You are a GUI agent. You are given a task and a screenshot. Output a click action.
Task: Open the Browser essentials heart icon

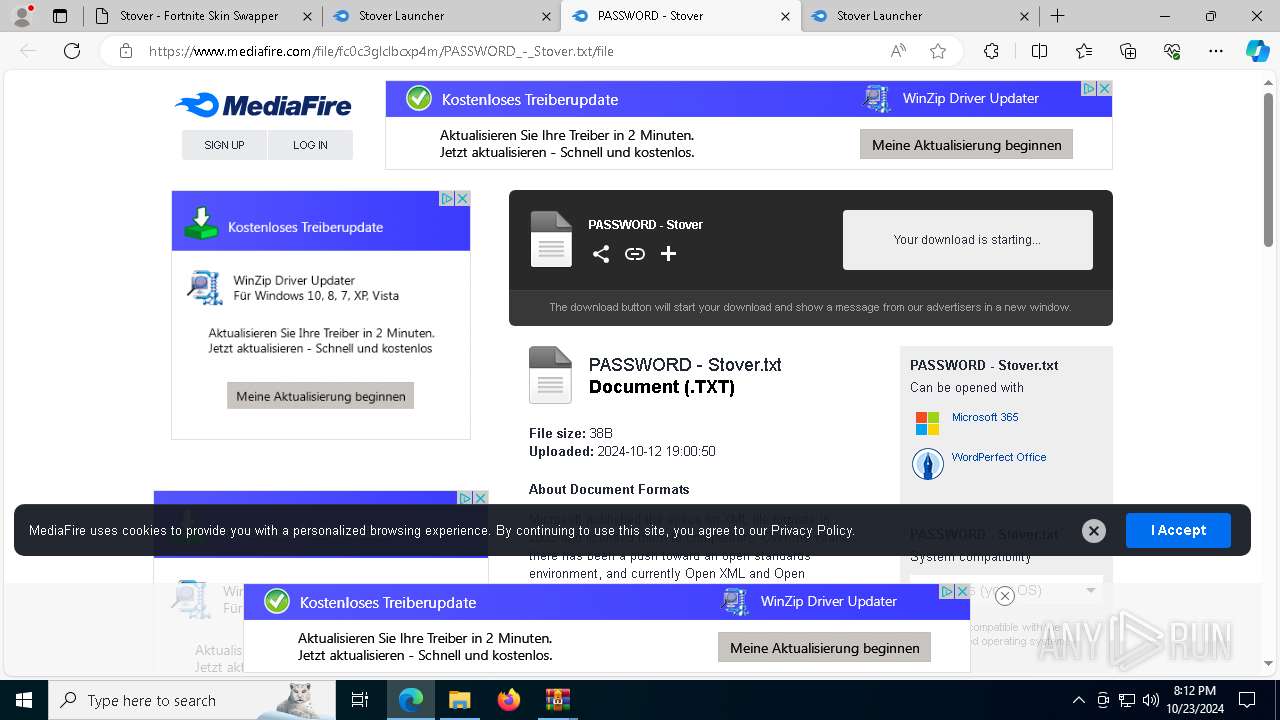1172,51
